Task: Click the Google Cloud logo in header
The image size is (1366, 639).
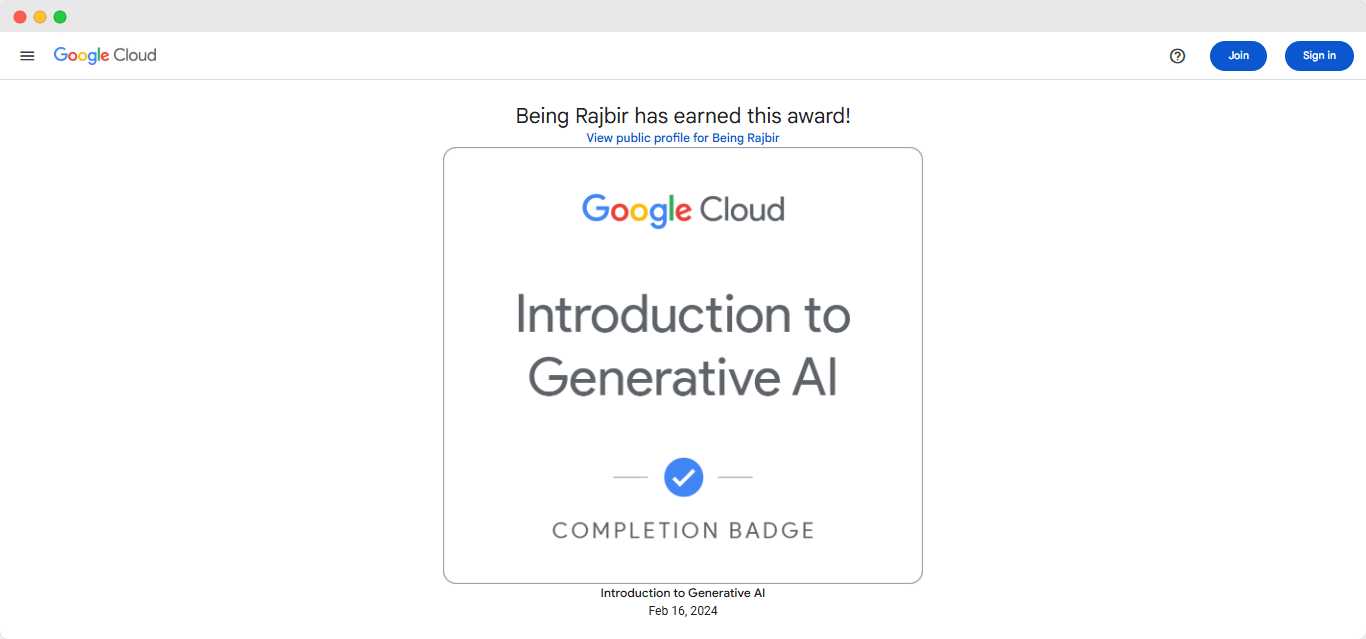Action: 105,56
